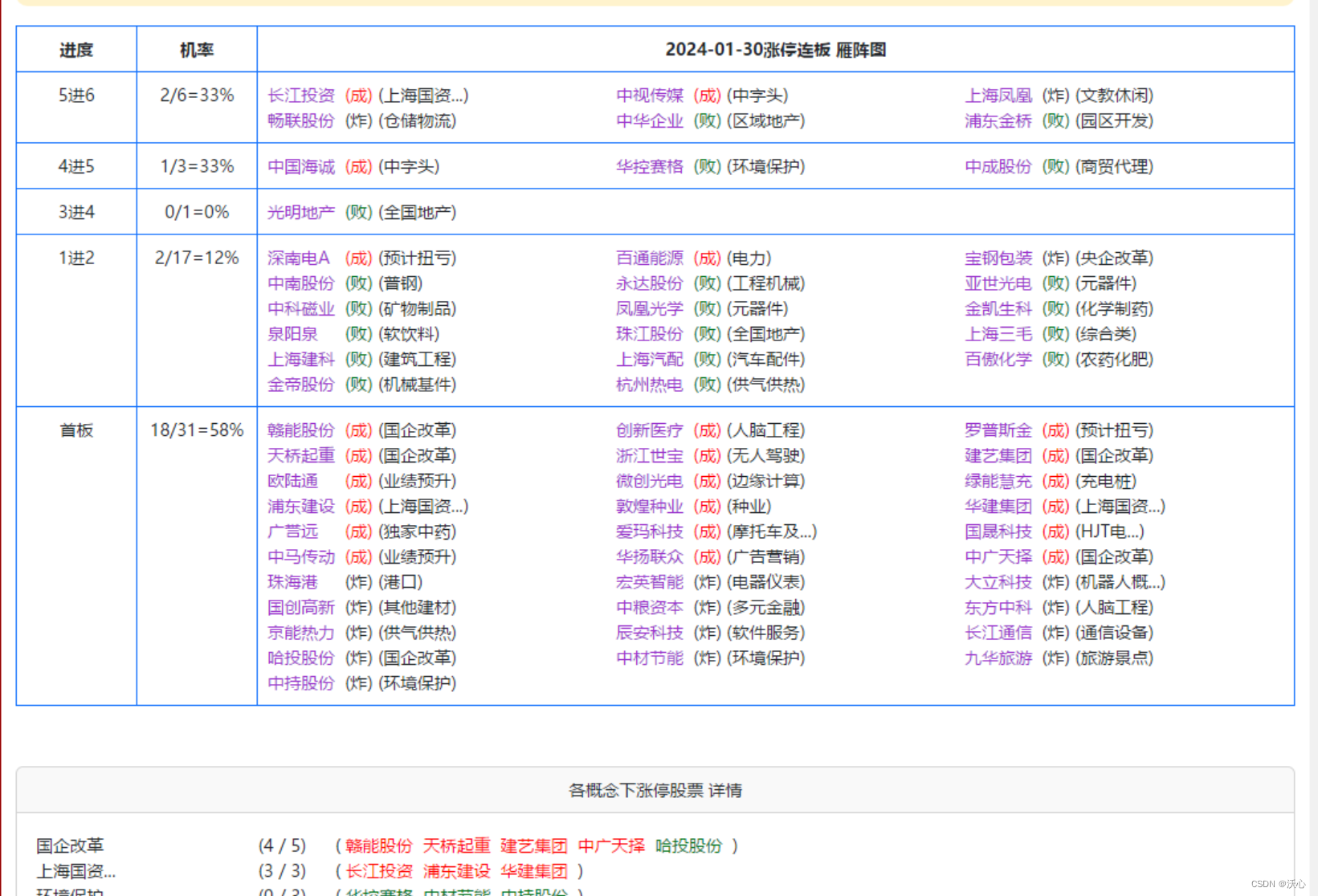Screen dimensions: 1318x896
Task: Click the 华扬联众 stock link
Action: [x=649, y=557]
